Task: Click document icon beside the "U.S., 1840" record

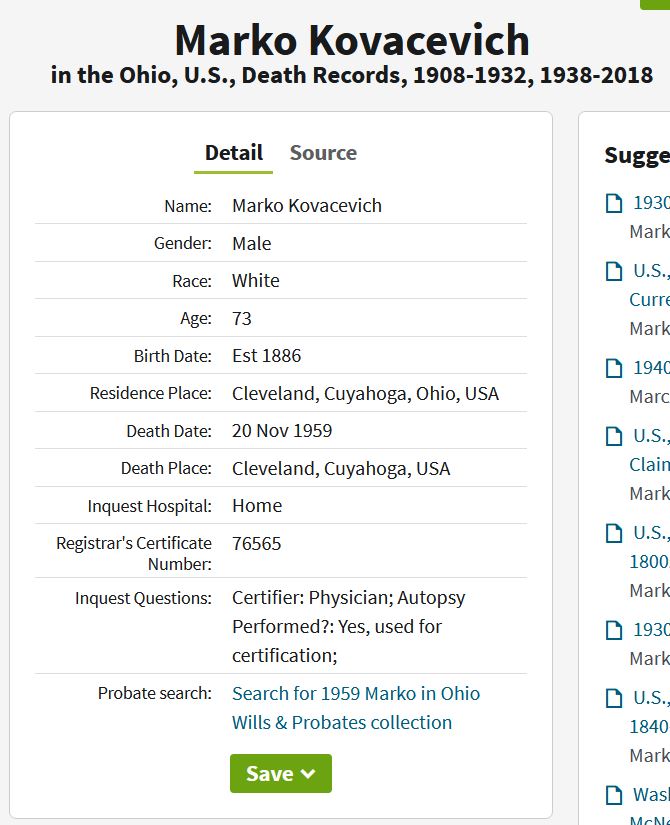Action: click(x=615, y=698)
